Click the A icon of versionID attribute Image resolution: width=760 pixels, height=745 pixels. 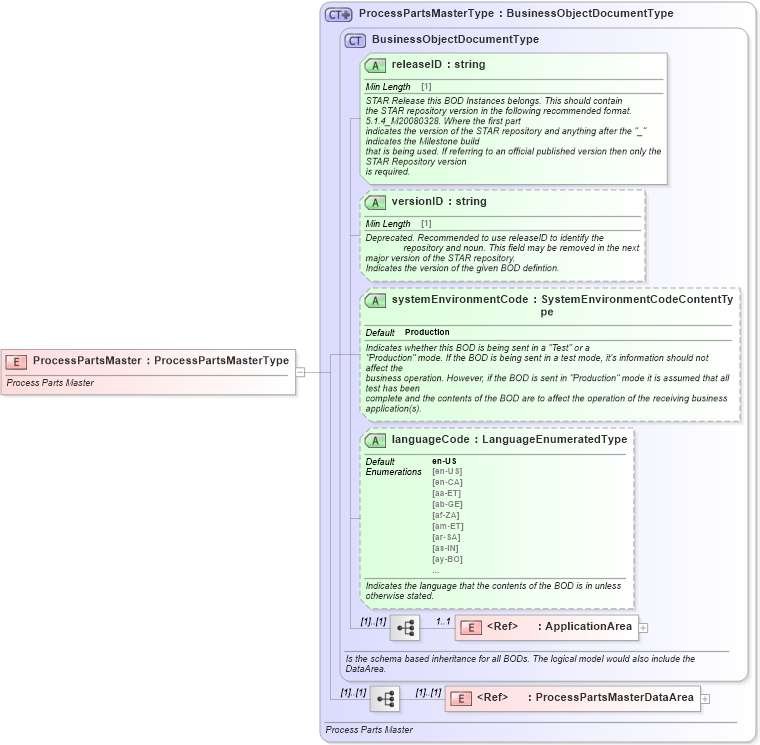click(x=375, y=203)
